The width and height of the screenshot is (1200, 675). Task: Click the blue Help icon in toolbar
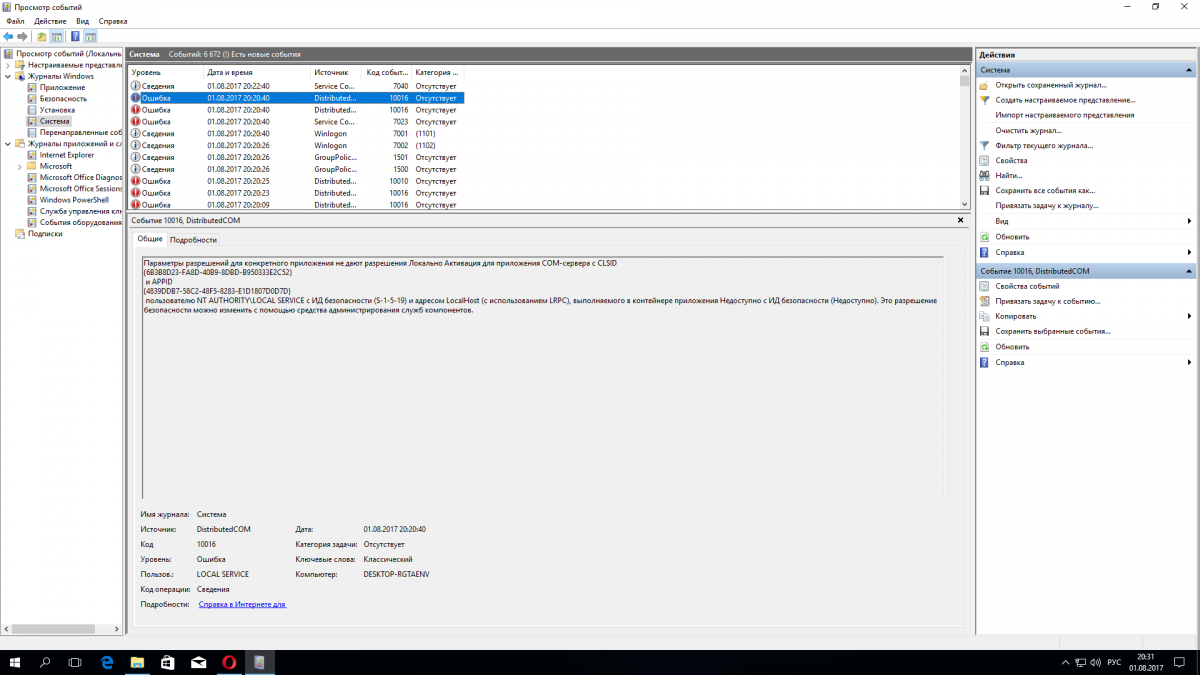click(x=75, y=36)
